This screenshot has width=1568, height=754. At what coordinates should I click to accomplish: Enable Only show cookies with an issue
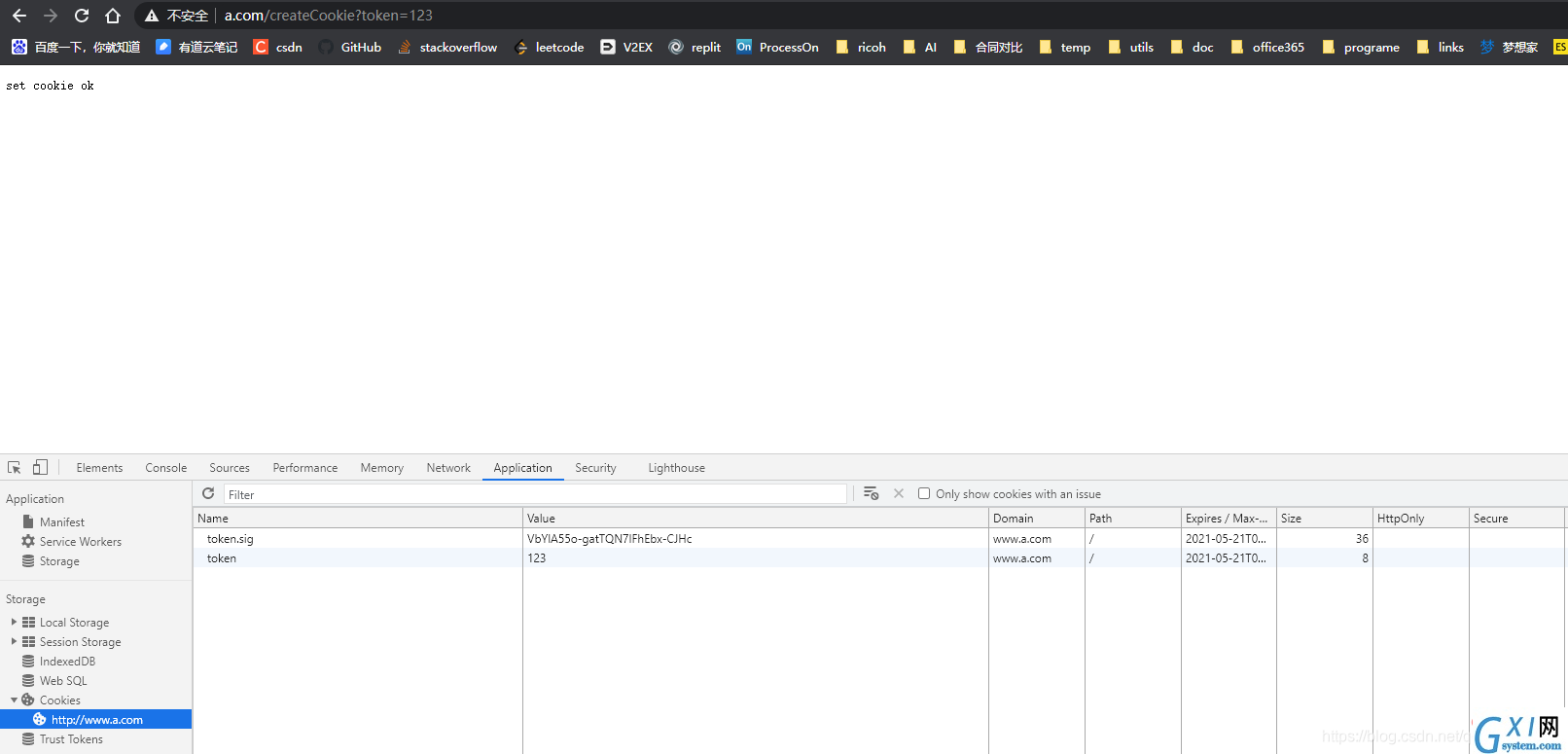pyautogui.click(x=924, y=494)
